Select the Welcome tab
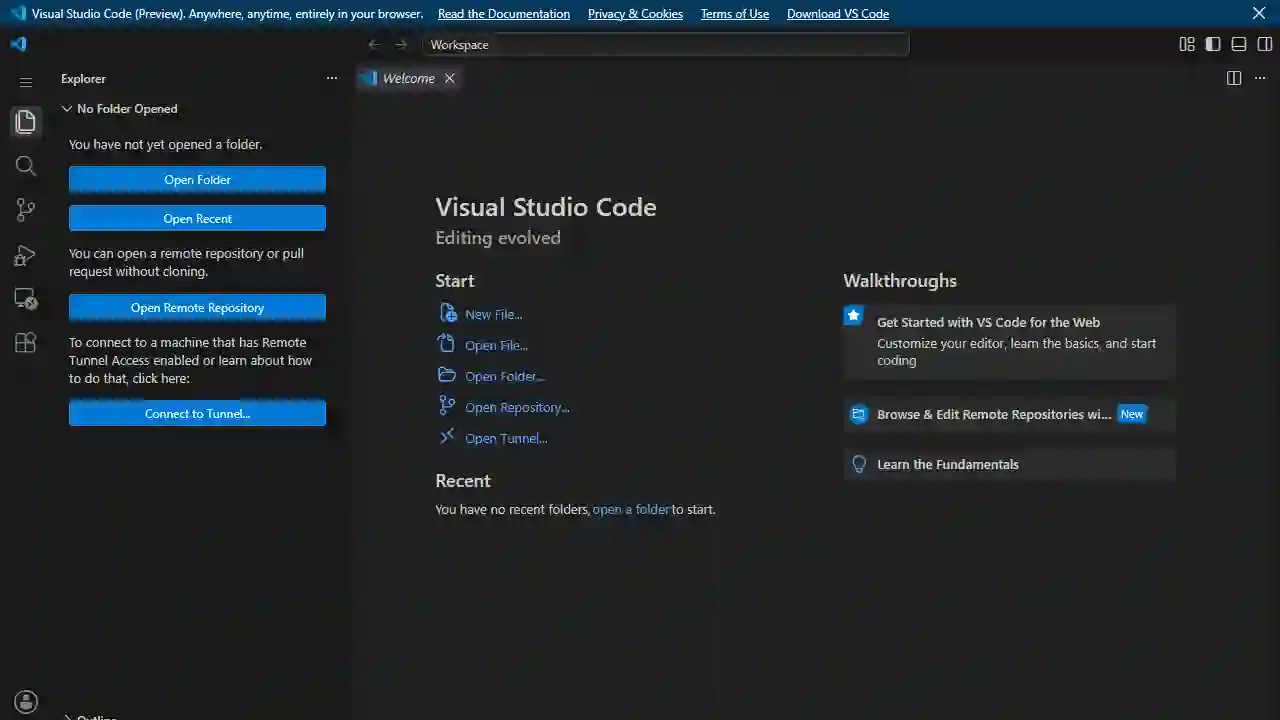 (408, 78)
